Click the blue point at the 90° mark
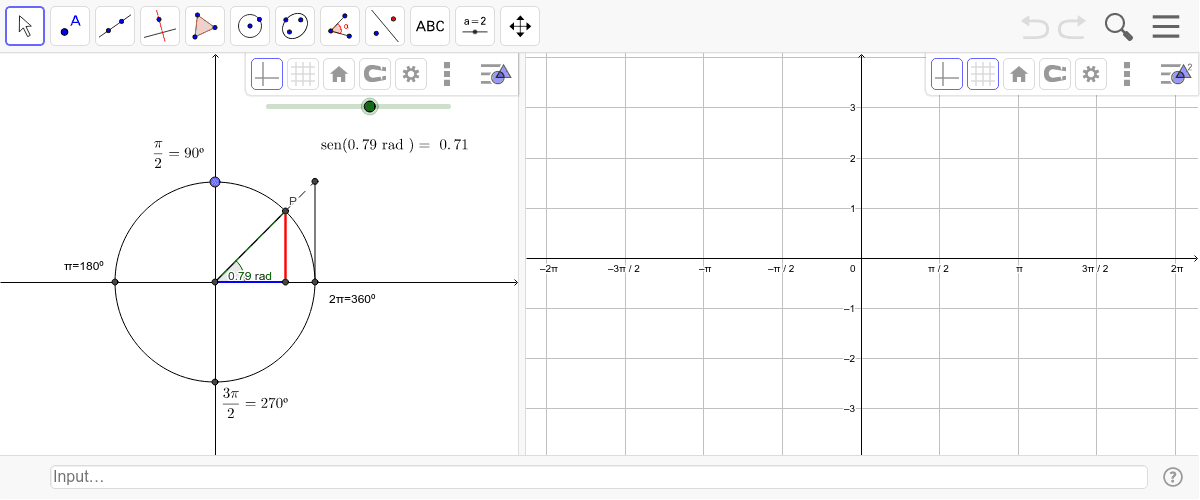Screen dimensions: 1200x500 click(215, 182)
